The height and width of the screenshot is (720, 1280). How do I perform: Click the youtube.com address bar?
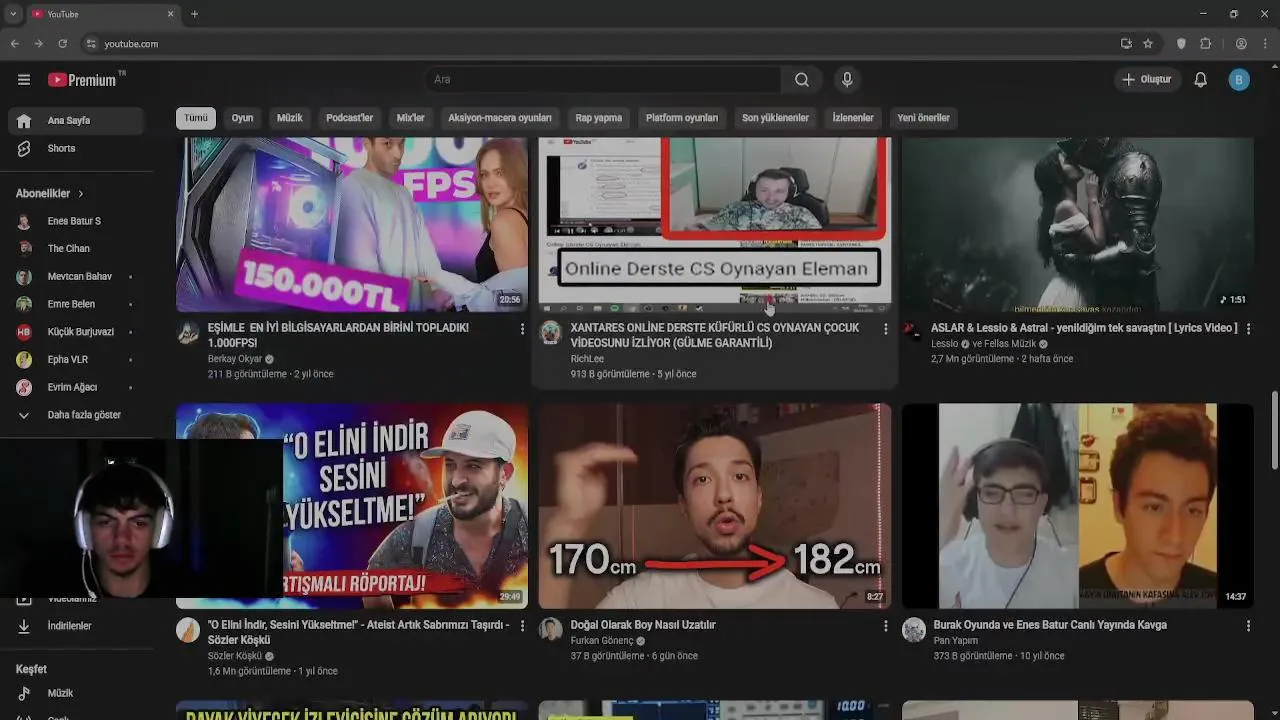pyautogui.click(x=600, y=44)
